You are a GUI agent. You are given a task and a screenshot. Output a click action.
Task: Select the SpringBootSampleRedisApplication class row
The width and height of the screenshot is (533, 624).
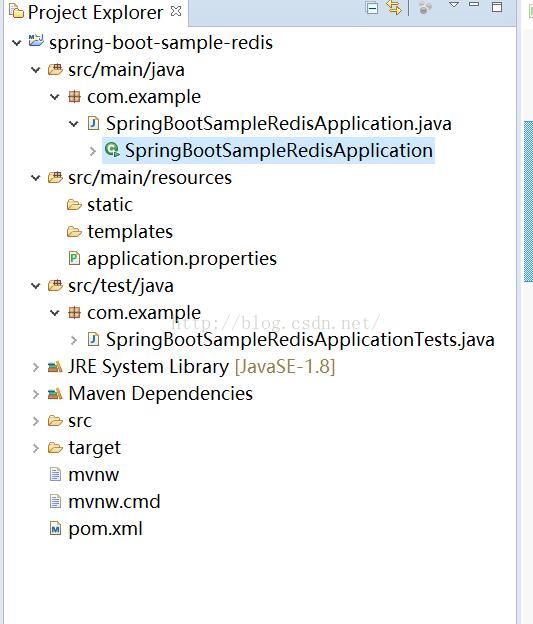[x=268, y=150]
